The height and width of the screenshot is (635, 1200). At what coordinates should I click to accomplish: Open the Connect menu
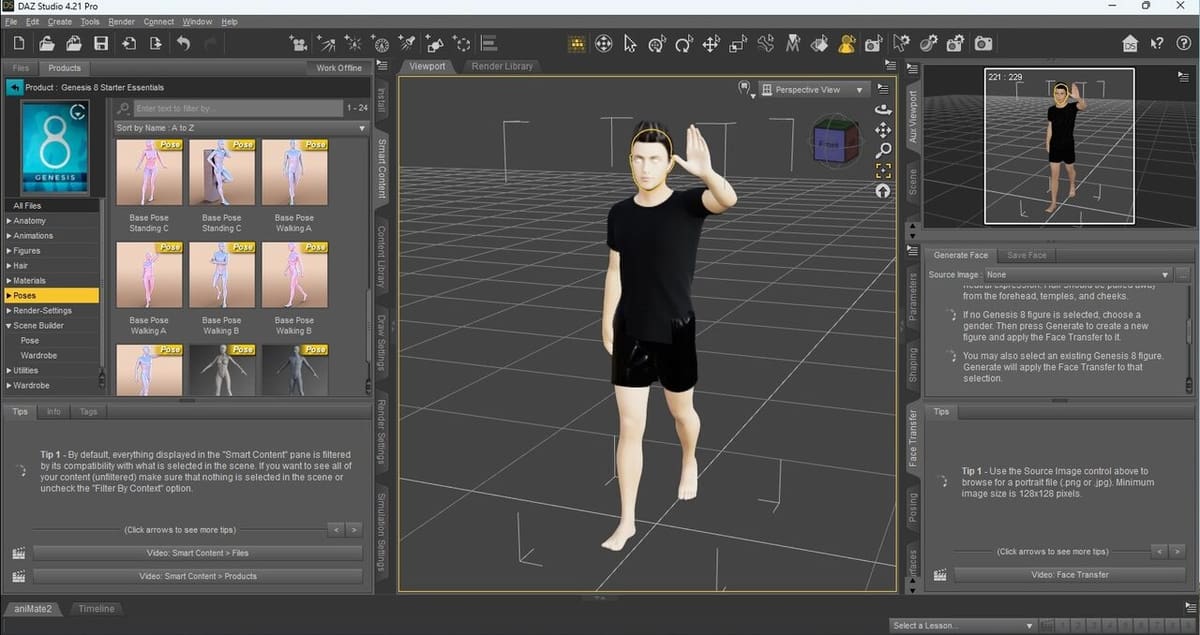coord(158,21)
